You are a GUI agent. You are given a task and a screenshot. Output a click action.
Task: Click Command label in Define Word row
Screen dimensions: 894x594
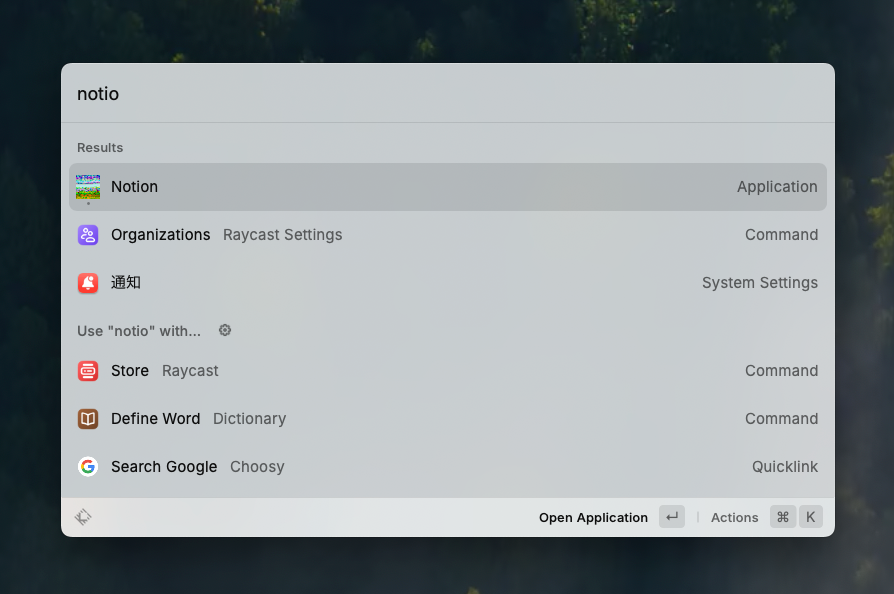pyautogui.click(x=781, y=418)
